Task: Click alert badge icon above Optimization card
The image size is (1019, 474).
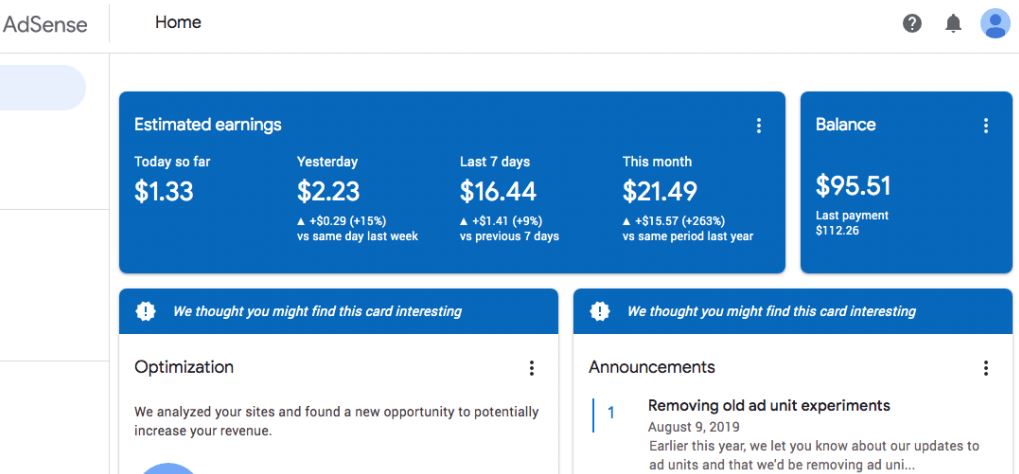Action: pos(146,311)
